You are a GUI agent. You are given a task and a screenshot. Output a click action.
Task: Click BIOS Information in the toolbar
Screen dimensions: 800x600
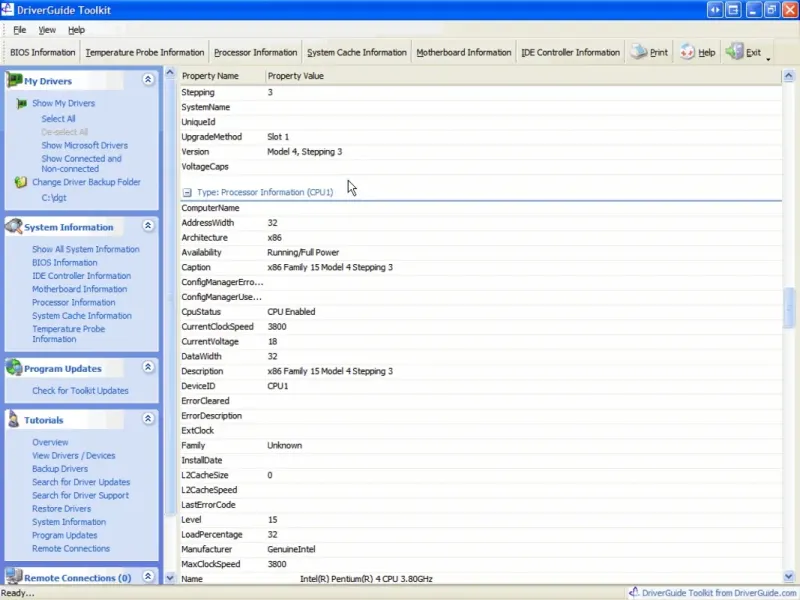pyautogui.click(x=42, y=52)
